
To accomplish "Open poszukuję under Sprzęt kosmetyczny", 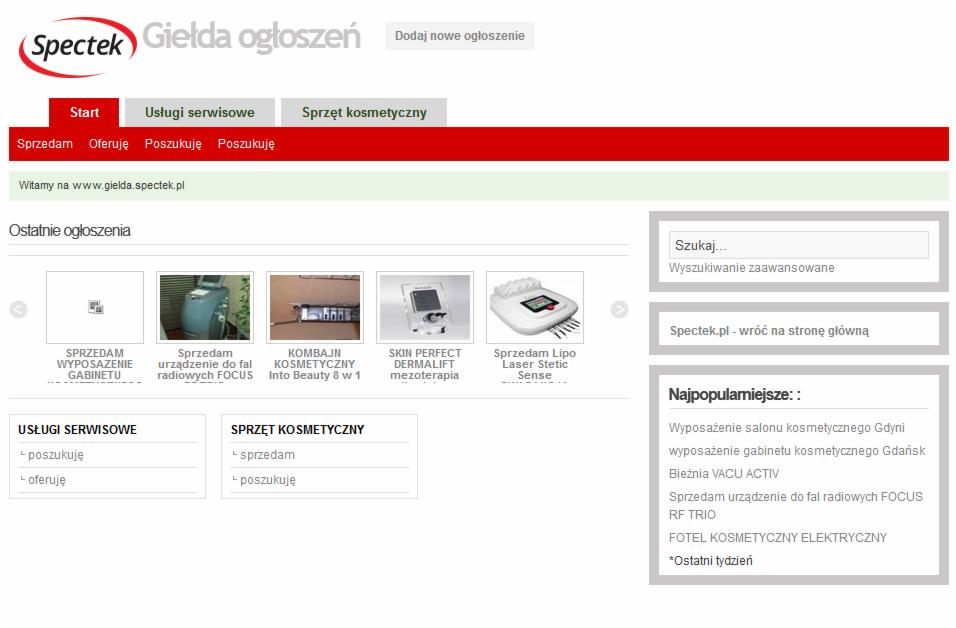I will tap(267, 480).
